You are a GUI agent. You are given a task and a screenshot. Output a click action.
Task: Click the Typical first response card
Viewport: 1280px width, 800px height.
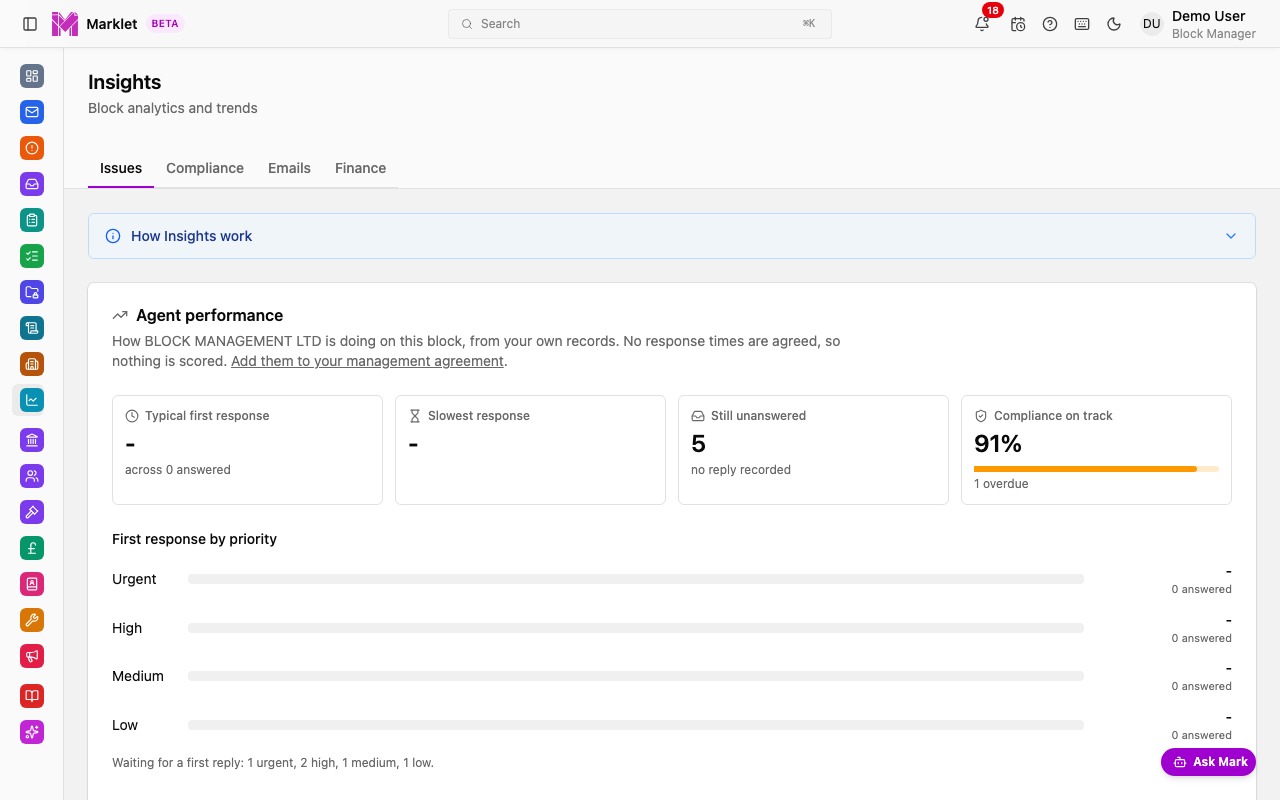(247, 450)
